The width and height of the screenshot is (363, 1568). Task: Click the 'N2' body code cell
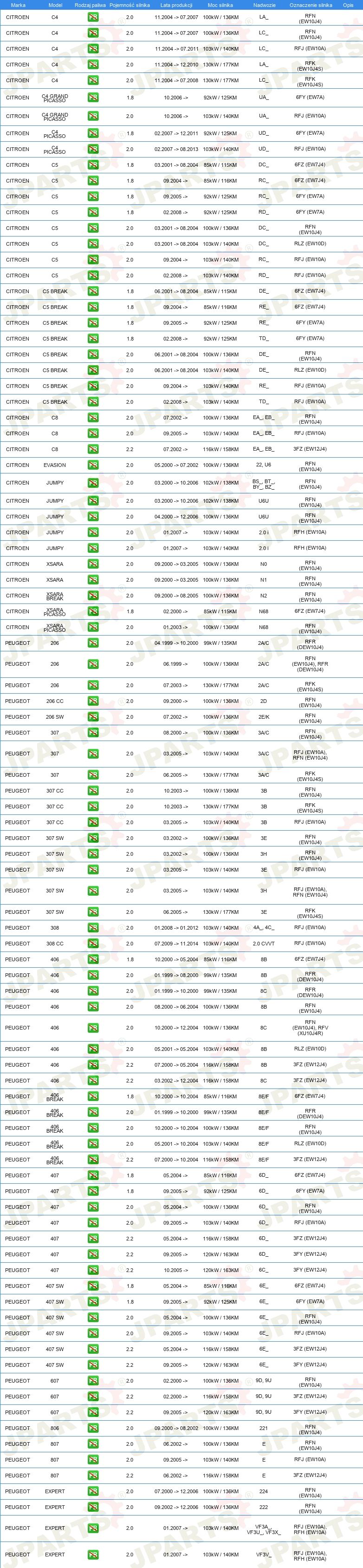click(263, 596)
